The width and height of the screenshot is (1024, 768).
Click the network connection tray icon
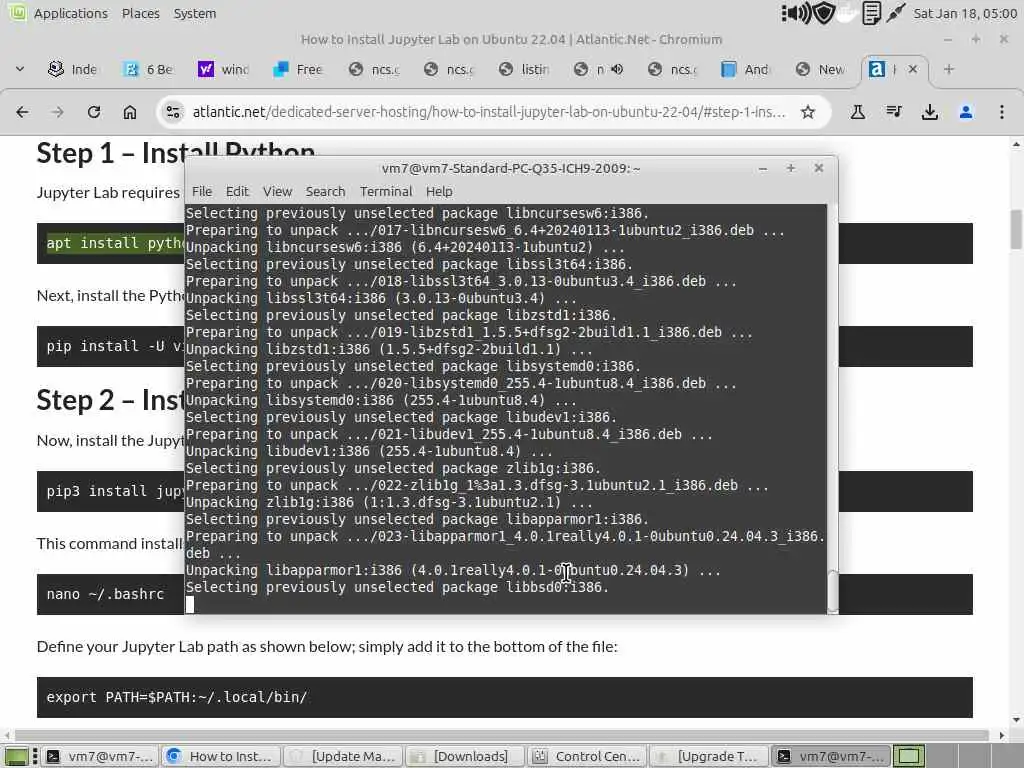(x=895, y=13)
